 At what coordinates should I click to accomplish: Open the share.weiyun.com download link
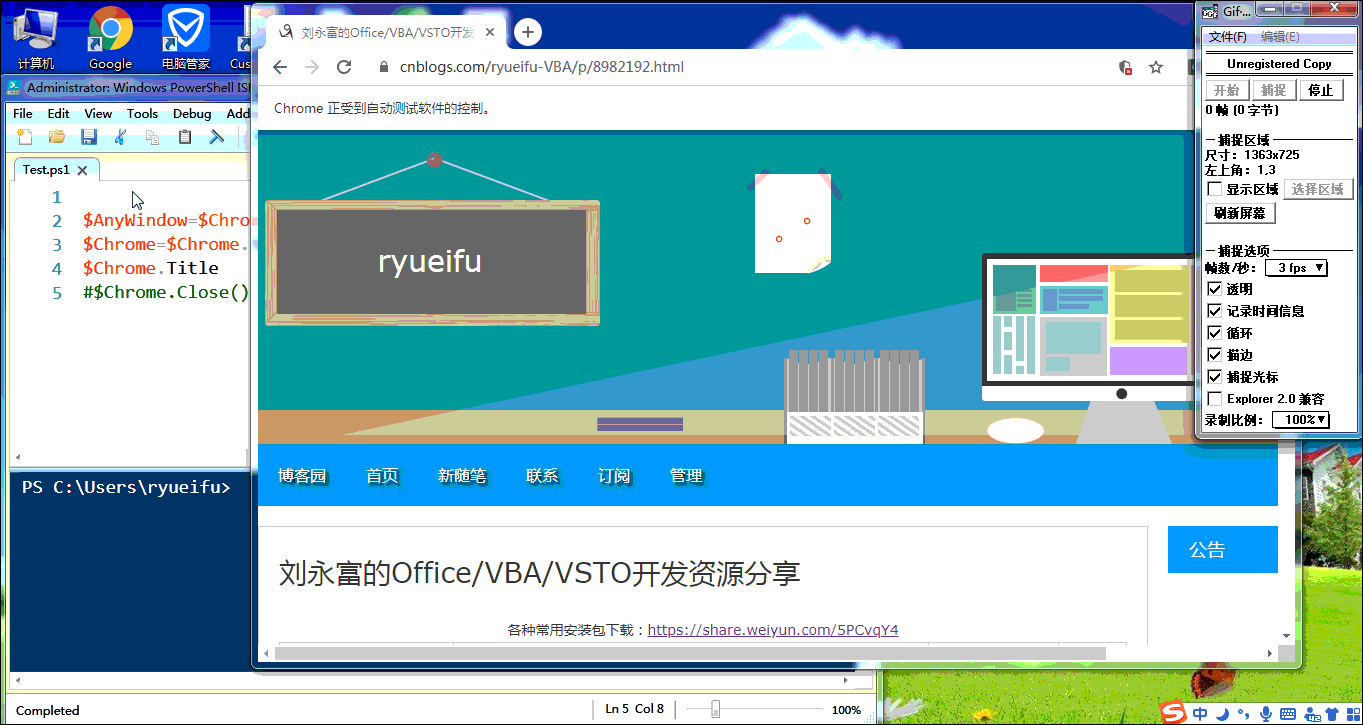(x=772, y=630)
